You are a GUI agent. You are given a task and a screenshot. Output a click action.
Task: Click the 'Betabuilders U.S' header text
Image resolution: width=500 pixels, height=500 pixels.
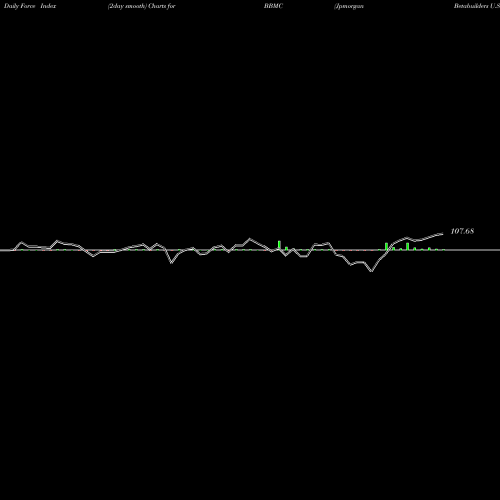477,6
